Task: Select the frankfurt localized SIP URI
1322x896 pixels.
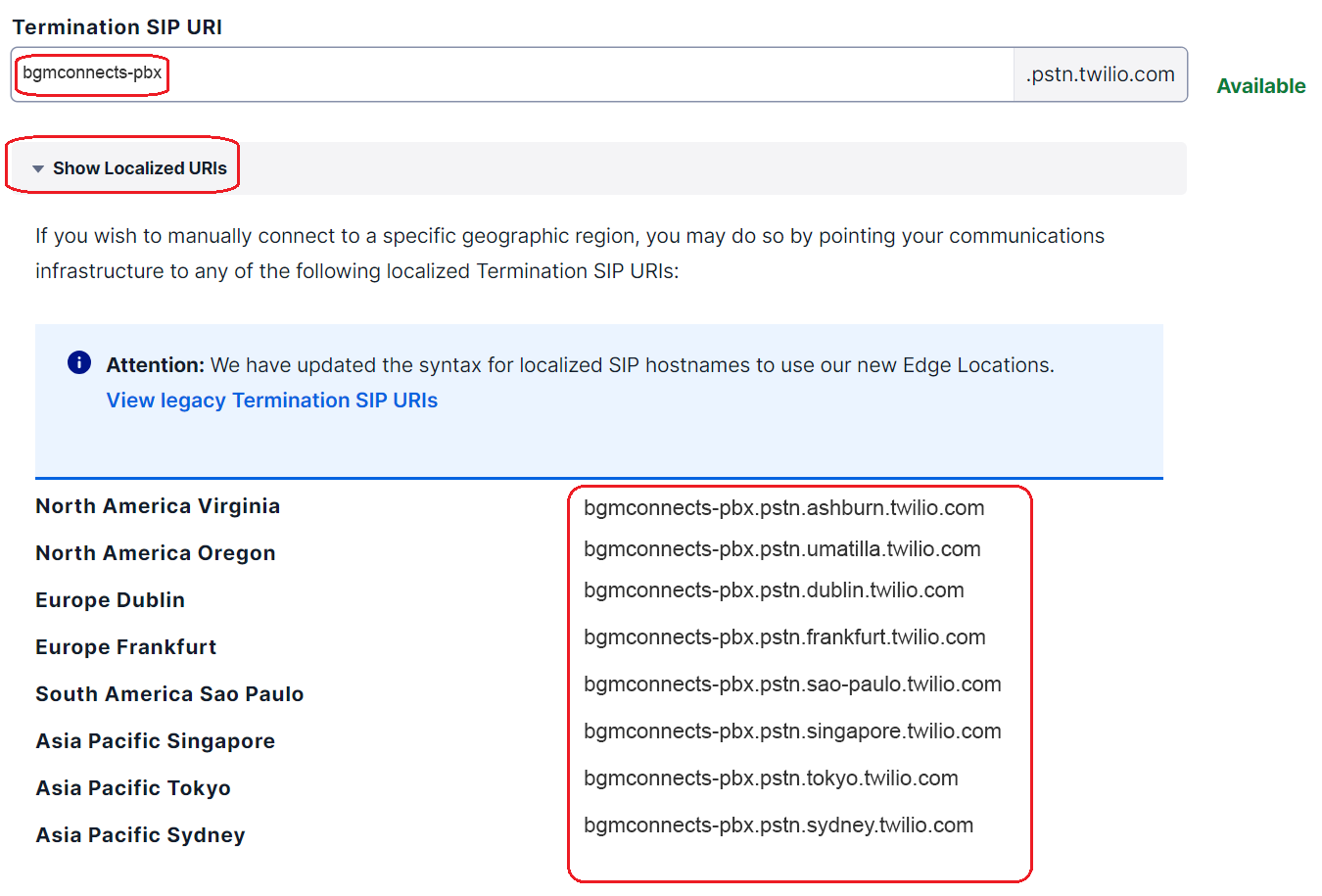Action: 784,637
